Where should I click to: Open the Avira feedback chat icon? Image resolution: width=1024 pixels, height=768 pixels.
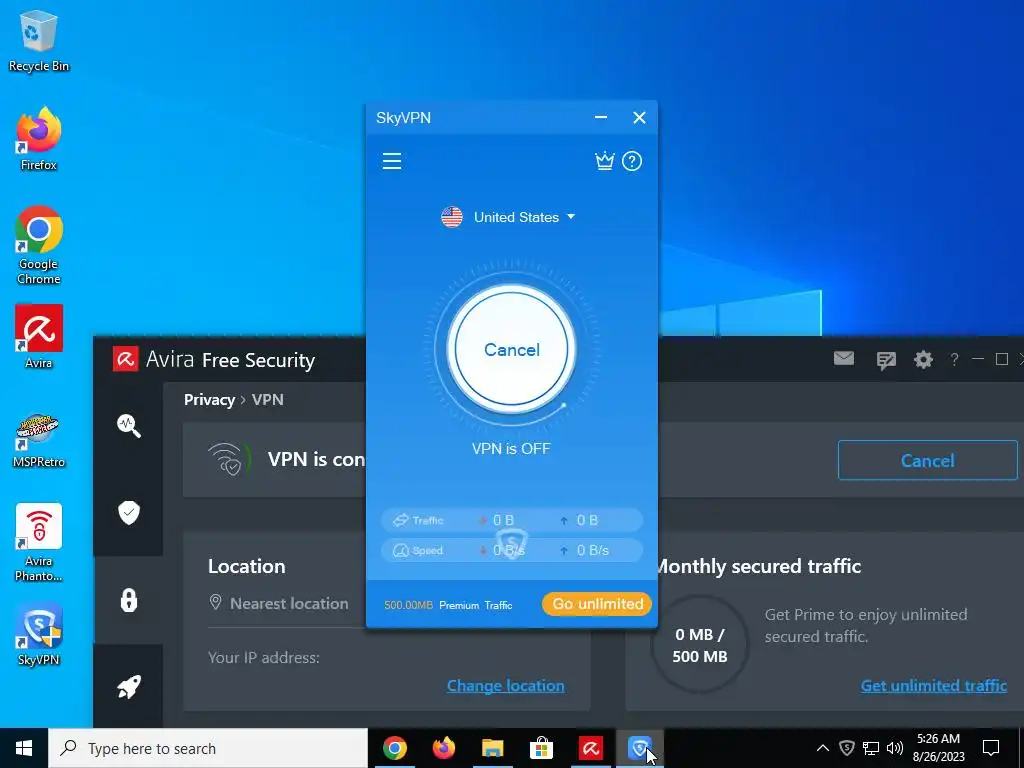point(886,360)
